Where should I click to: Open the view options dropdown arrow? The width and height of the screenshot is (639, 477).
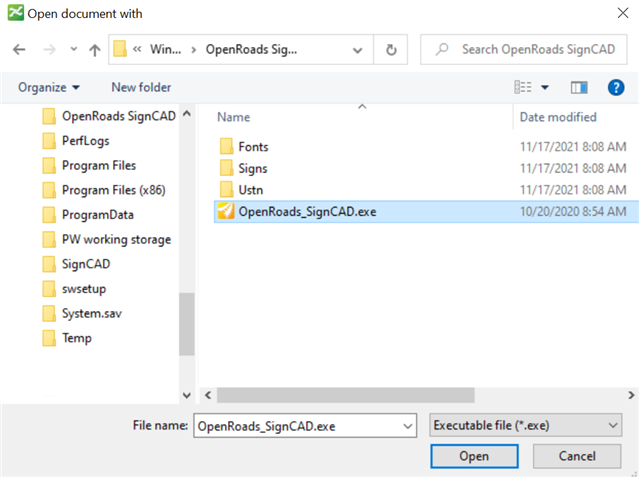(x=545, y=87)
